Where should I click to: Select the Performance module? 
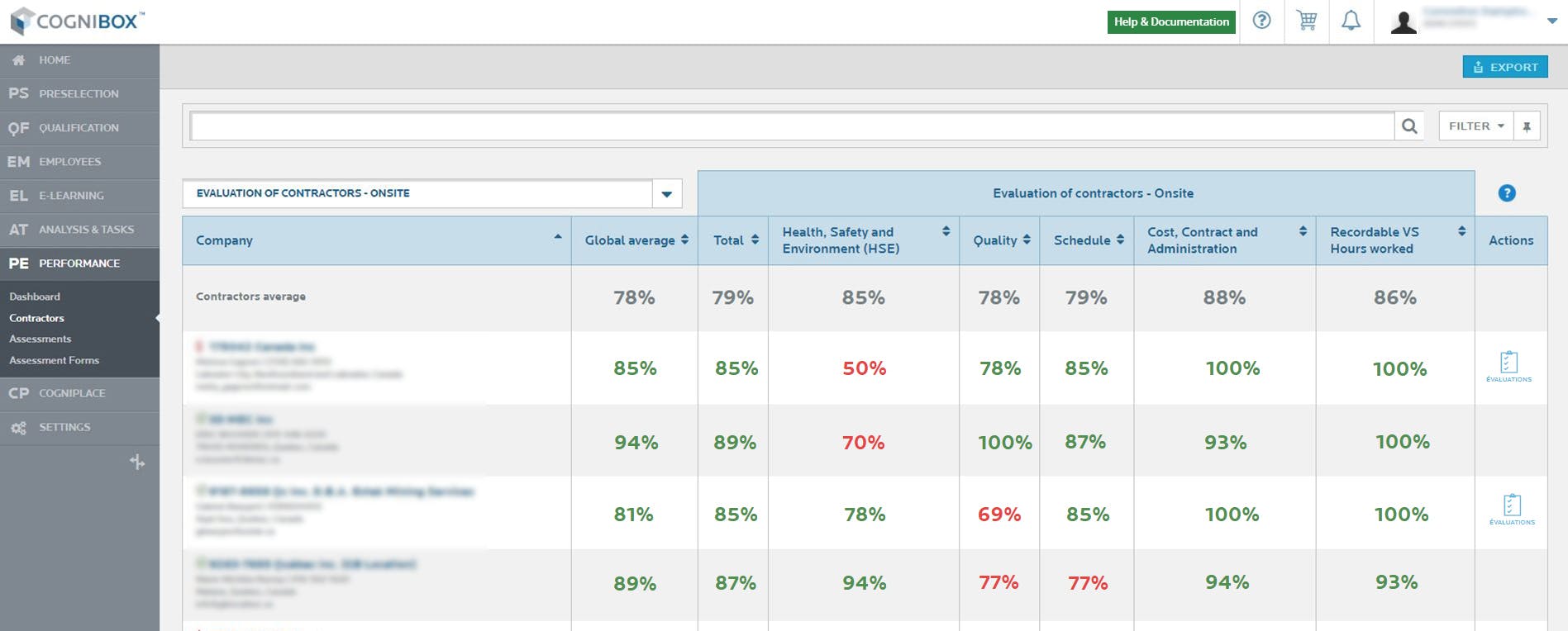(79, 263)
